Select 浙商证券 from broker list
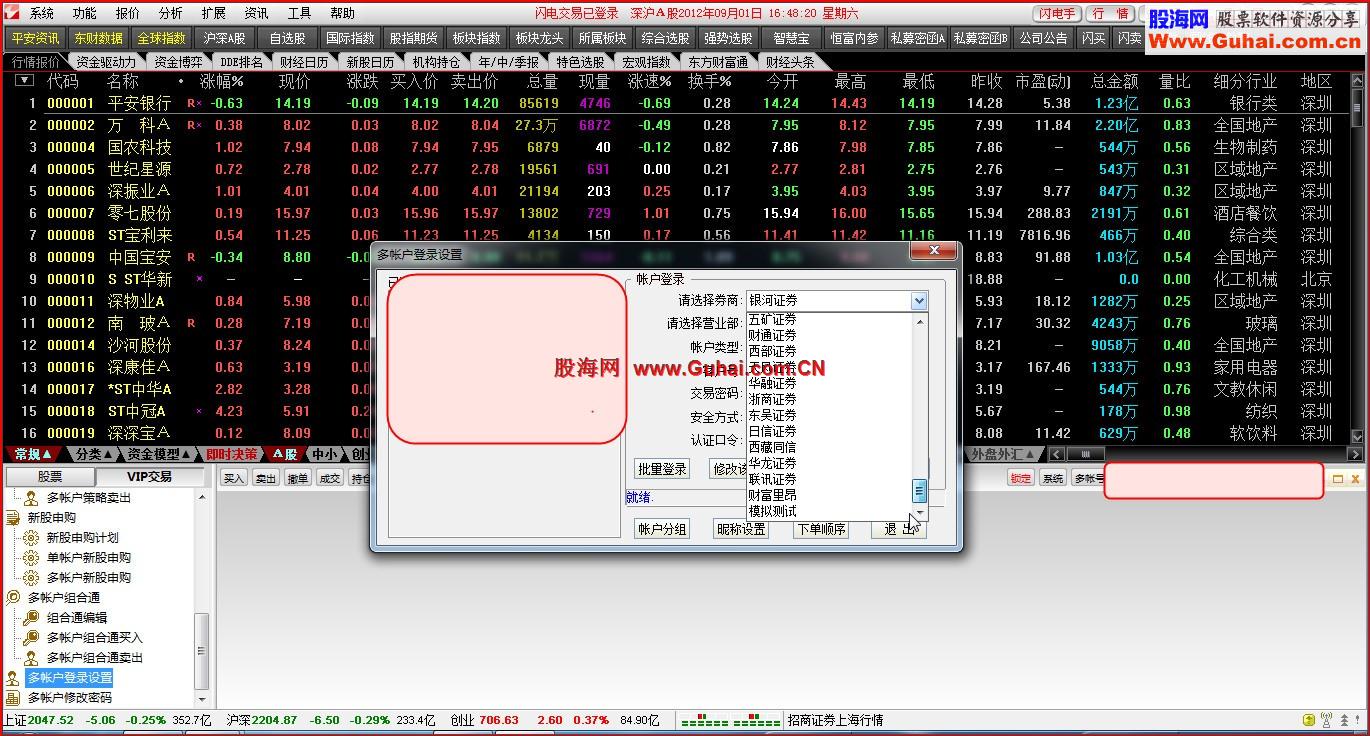The height and width of the screenshot is (736, 1370). click(x=772, y=399)
